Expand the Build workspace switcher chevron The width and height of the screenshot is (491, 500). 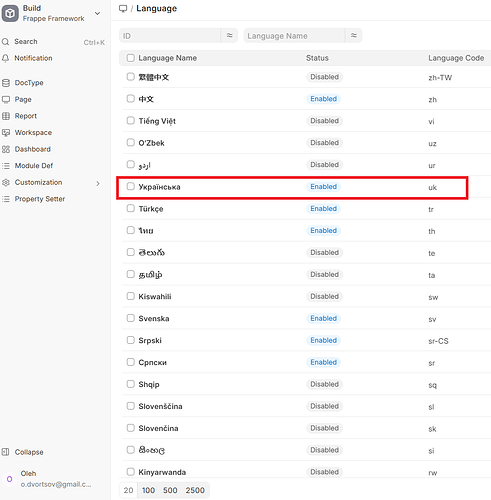tap(97, 14)
